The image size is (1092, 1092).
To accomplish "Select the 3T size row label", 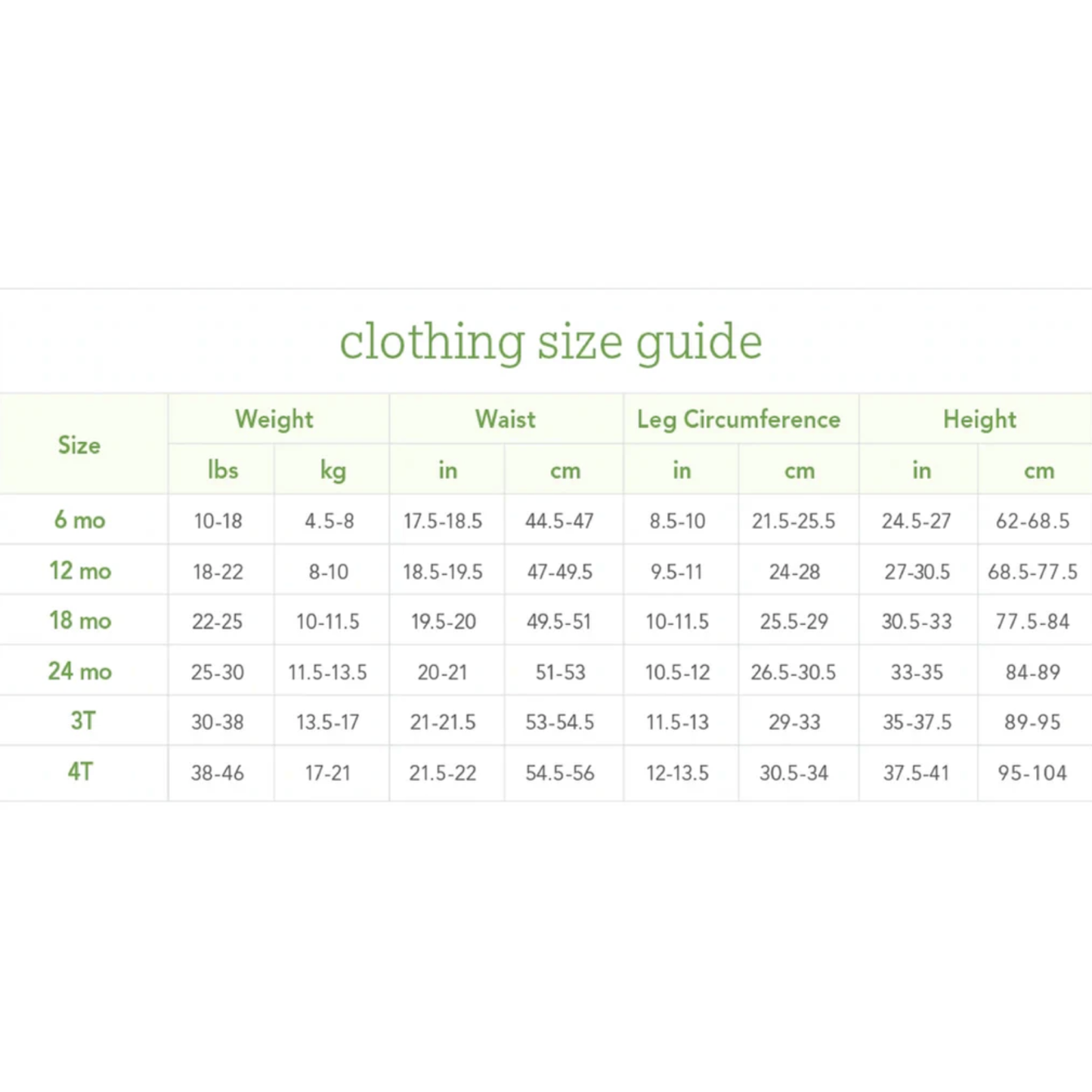I will (82, 721).
